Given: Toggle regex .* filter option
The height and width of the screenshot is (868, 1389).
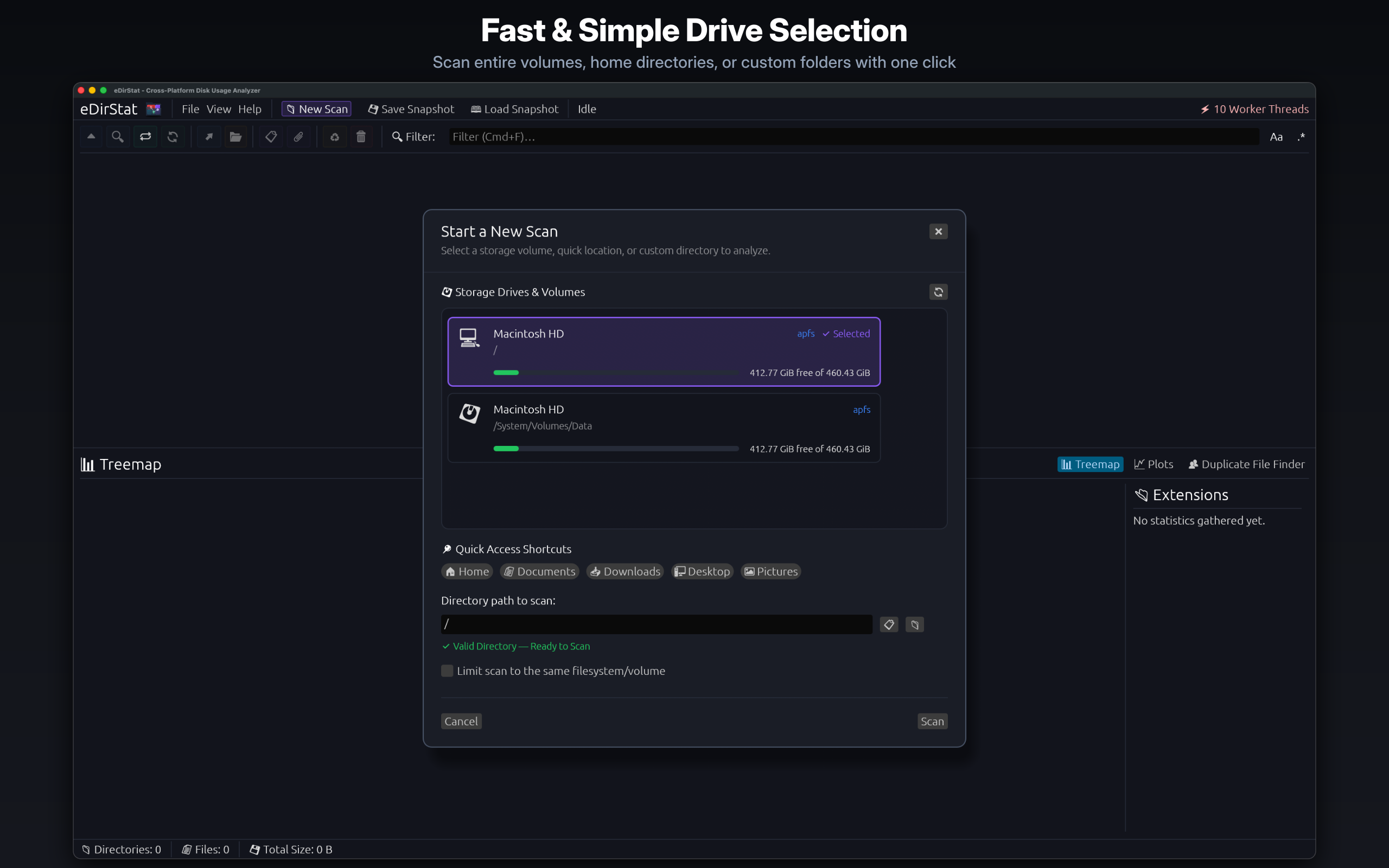Looking at the screenshot, I should click(x=1301, y=137).
